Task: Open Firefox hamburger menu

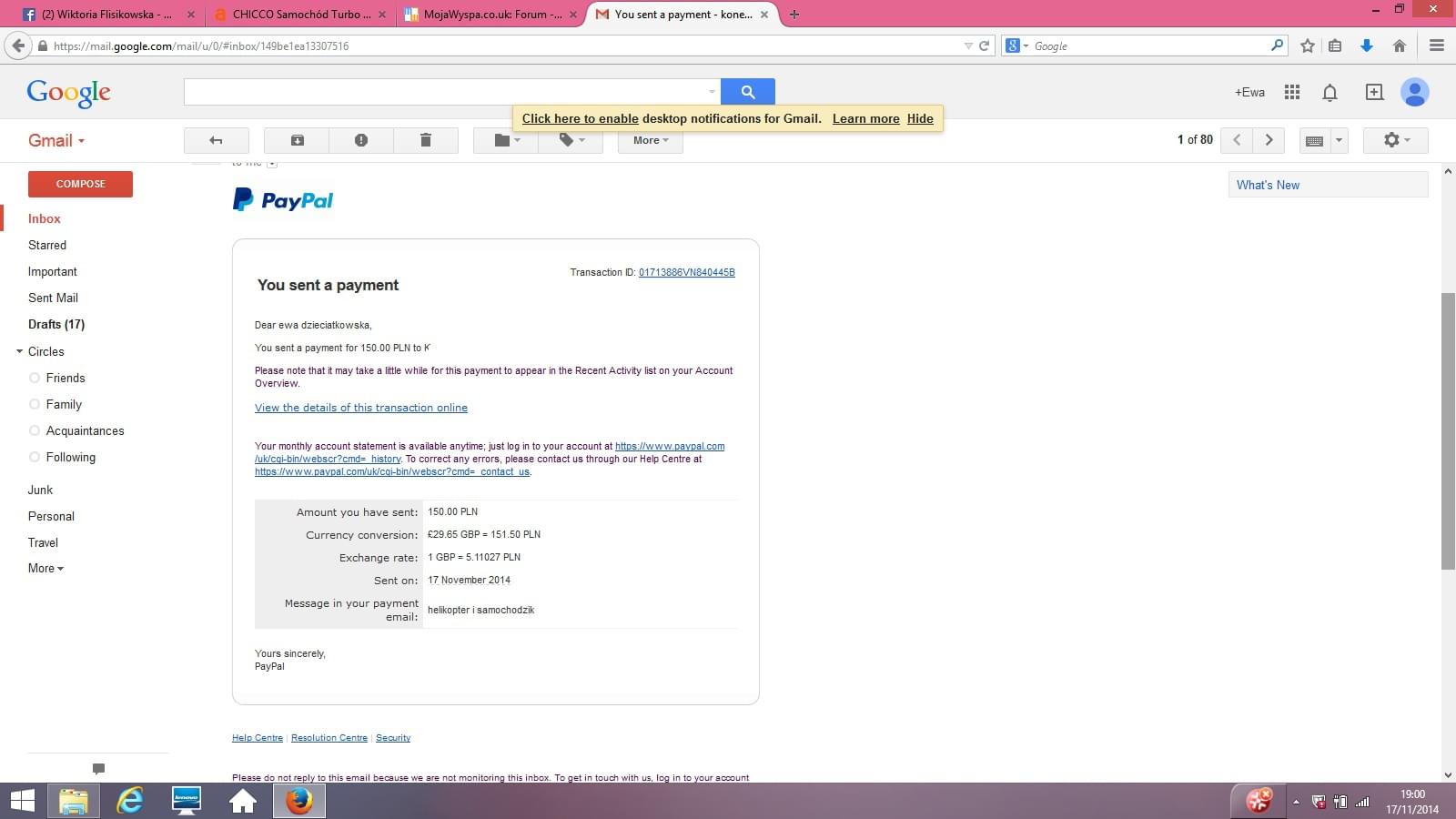Action: 1437,45
